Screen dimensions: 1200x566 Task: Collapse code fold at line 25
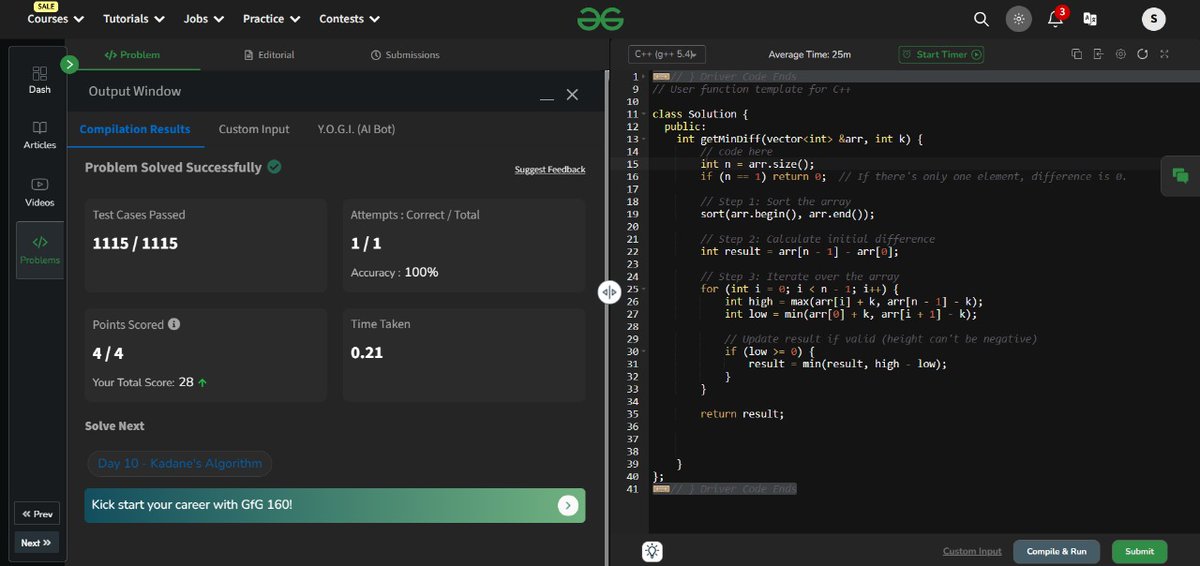click(644, 289)
